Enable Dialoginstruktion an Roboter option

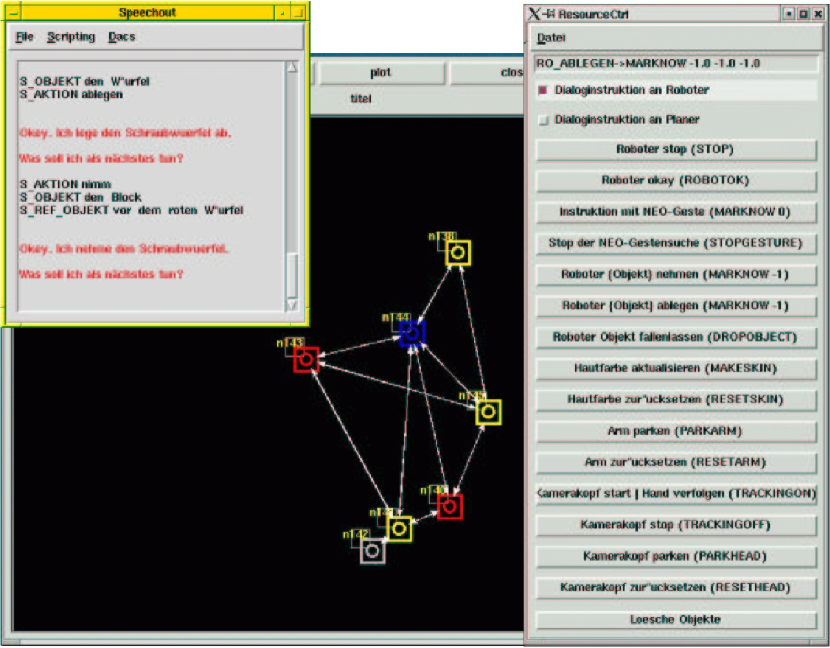(543, 90)
